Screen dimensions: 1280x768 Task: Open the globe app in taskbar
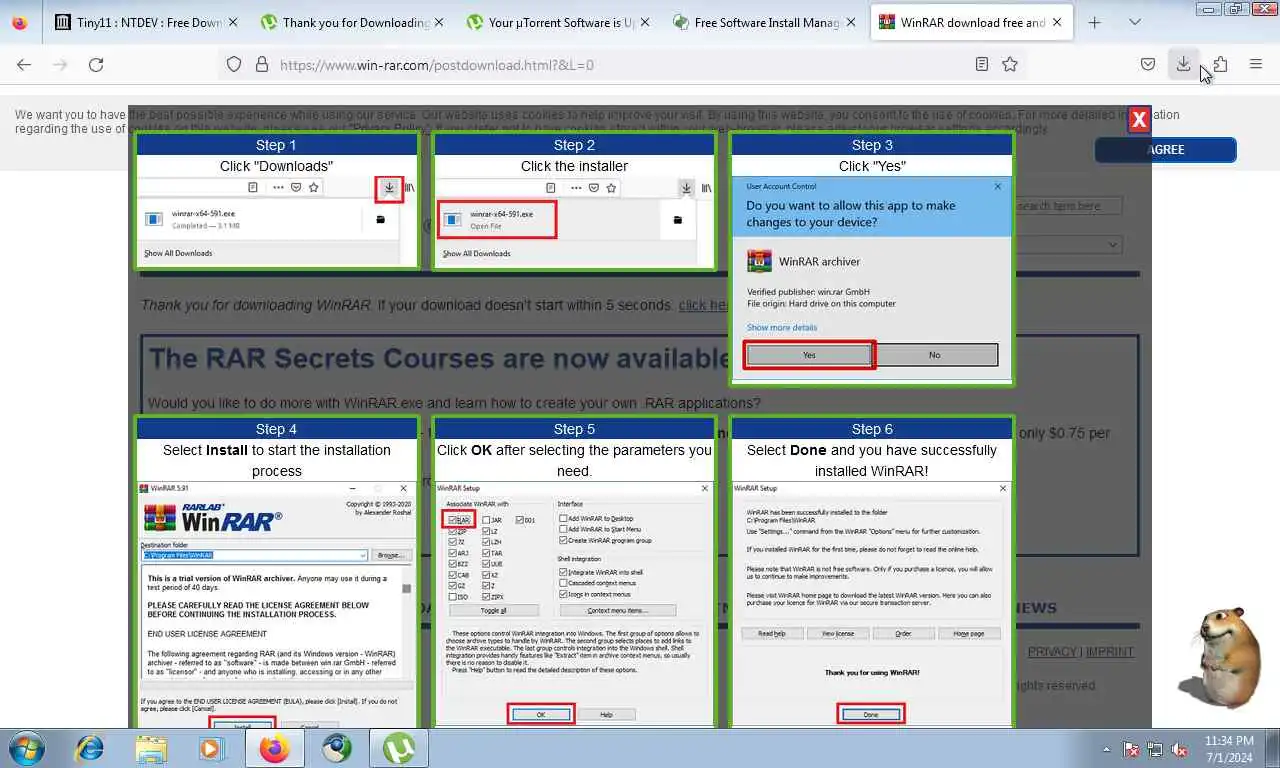point(337,748)
